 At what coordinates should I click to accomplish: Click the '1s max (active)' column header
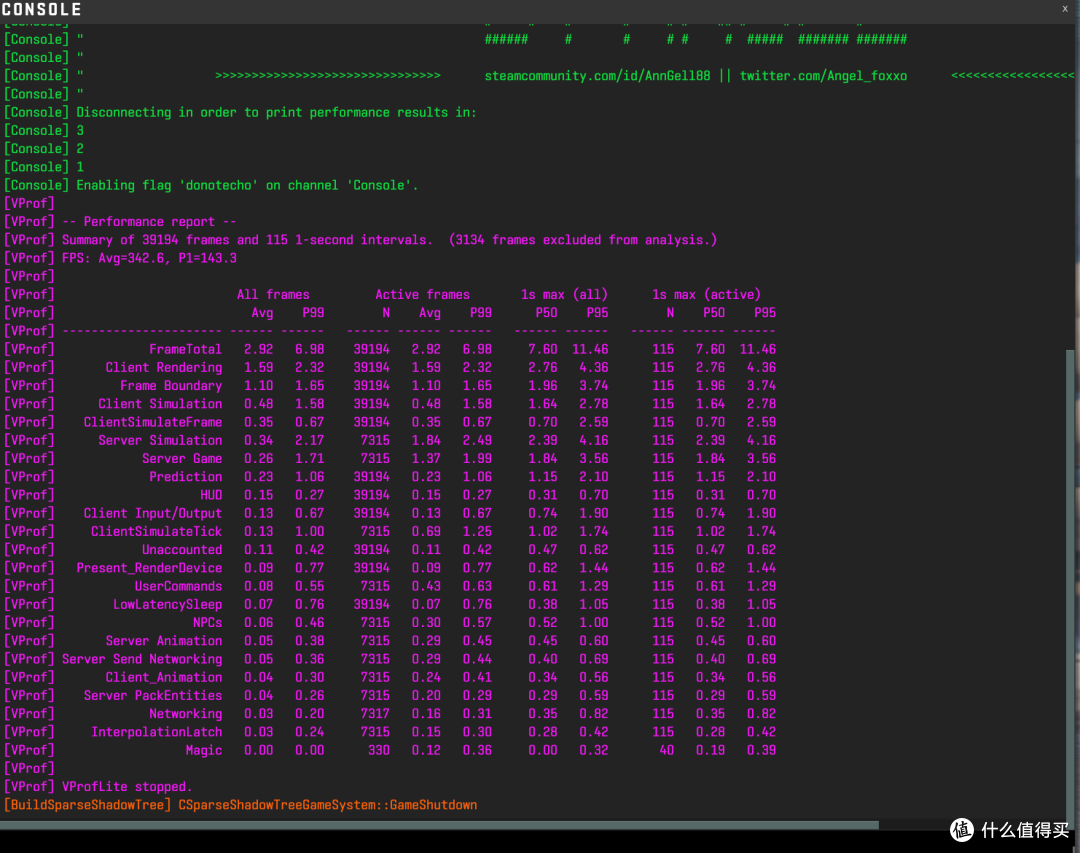pyautogui.click(x=706, y=295)
